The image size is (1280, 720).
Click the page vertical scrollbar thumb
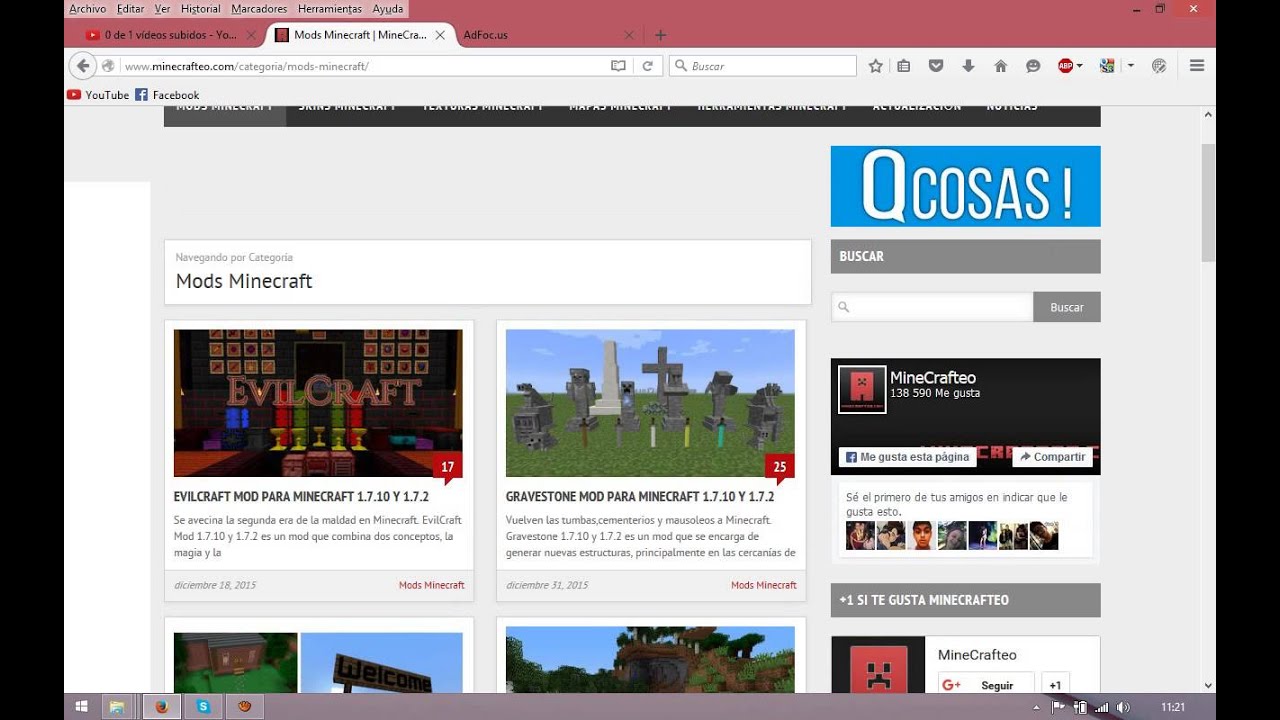pos(1208,203)
